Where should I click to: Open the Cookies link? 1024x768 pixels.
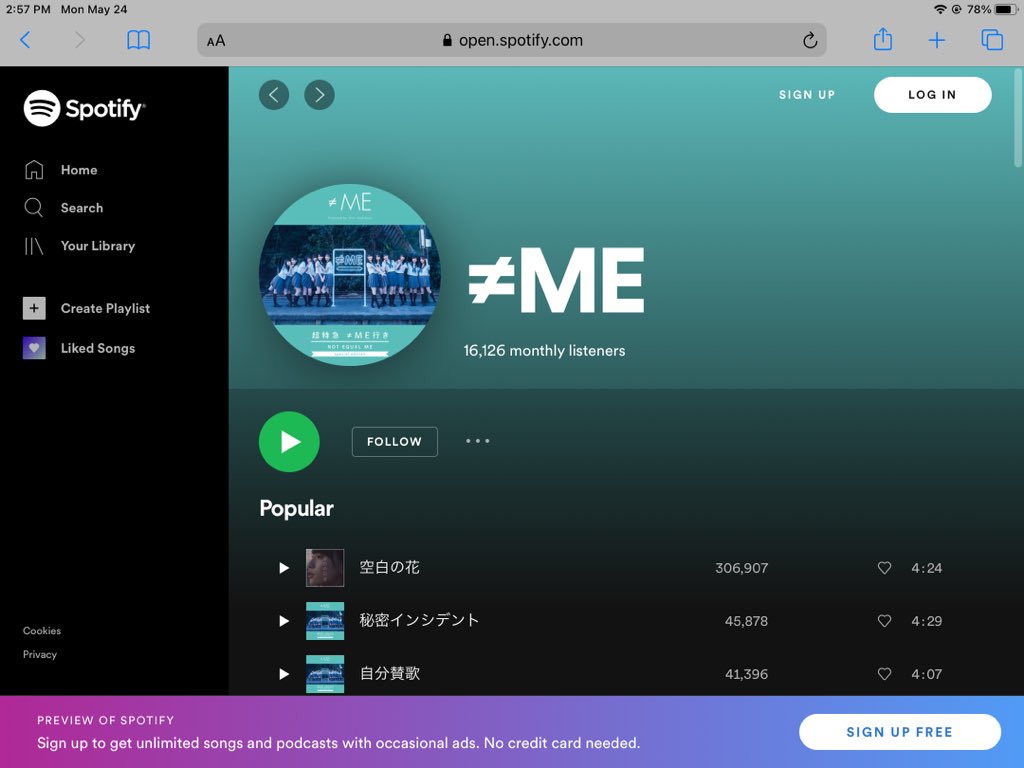pyautogui.click(x=42, y=631)
